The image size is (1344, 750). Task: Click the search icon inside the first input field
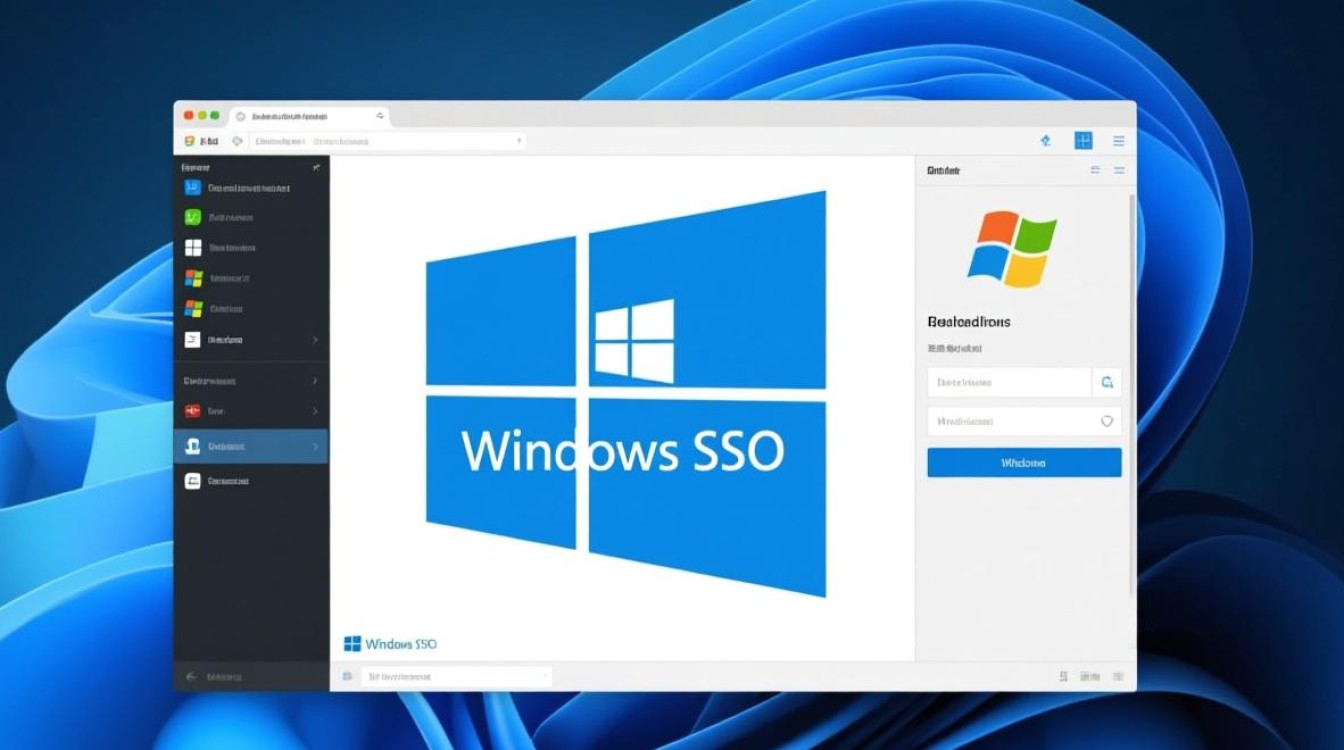click(x=1107, y=382)
